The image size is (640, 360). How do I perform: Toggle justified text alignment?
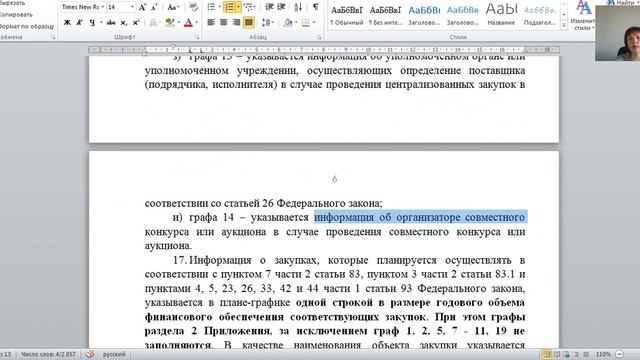point(249,23)
